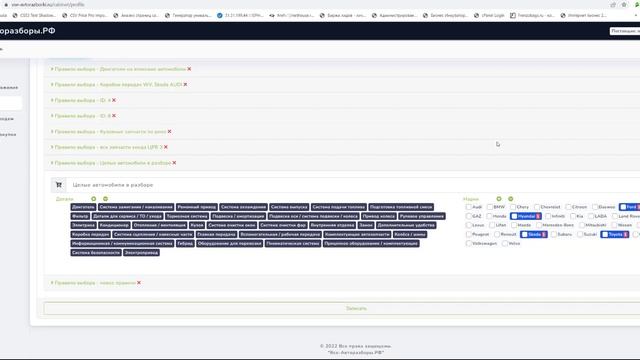Image resolution: width=640 pixels, height=360 pixels.
Task: Delete the 'Целые автомобили в разборе' rule
Action: [174, 163]
